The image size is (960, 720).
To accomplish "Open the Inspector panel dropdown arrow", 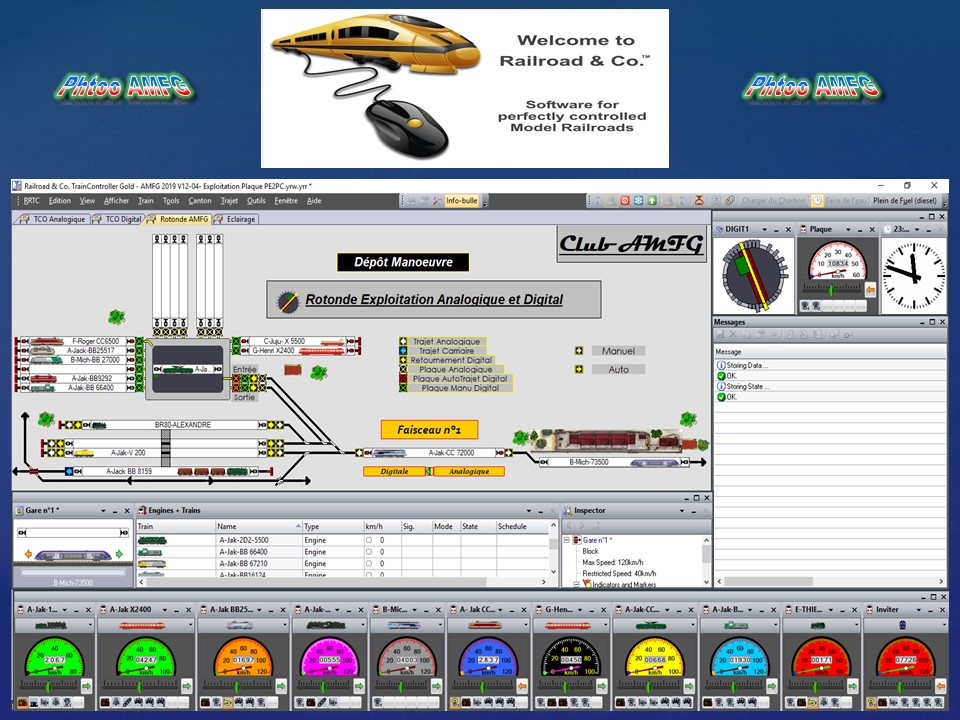I will (681, 511).
